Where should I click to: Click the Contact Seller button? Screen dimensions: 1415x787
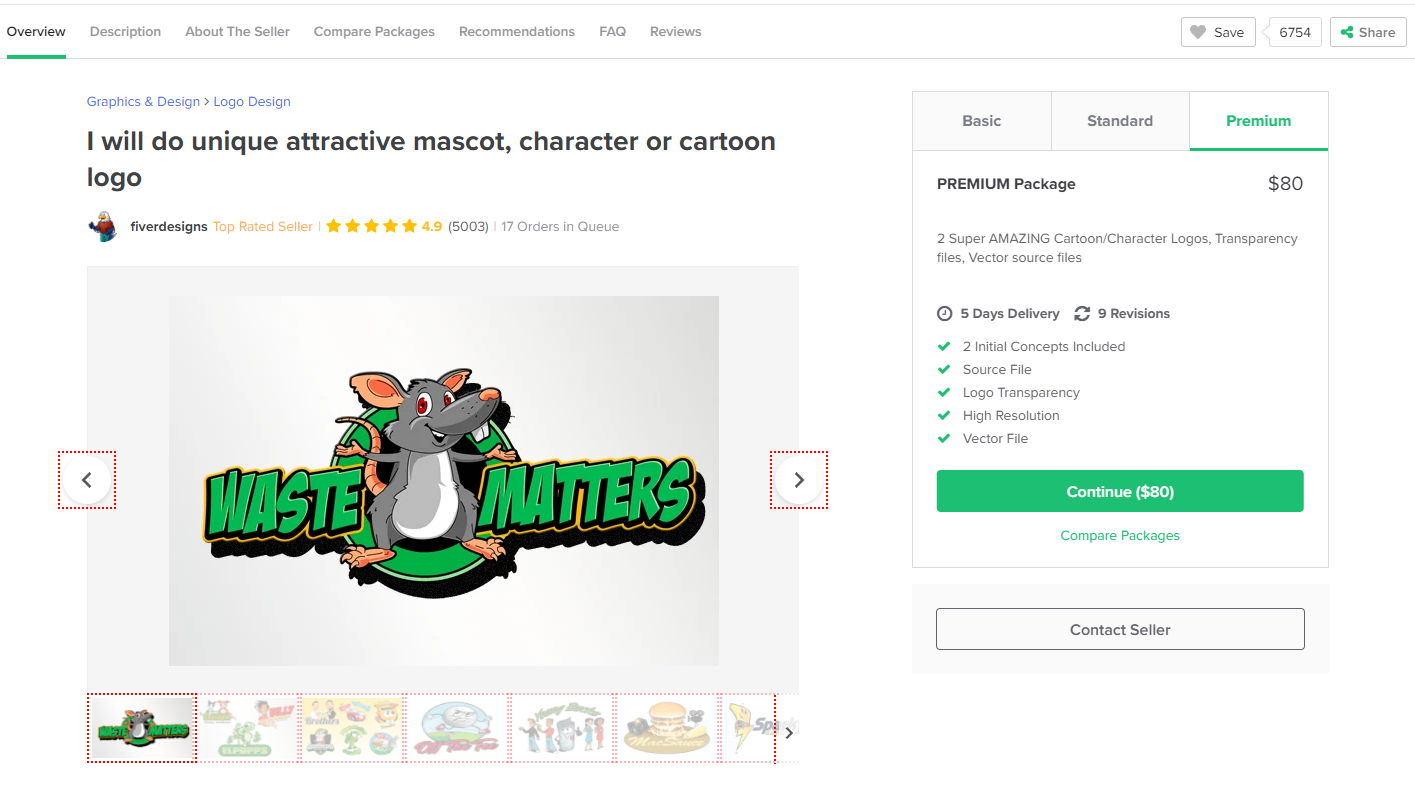(x=1120, y=629)
